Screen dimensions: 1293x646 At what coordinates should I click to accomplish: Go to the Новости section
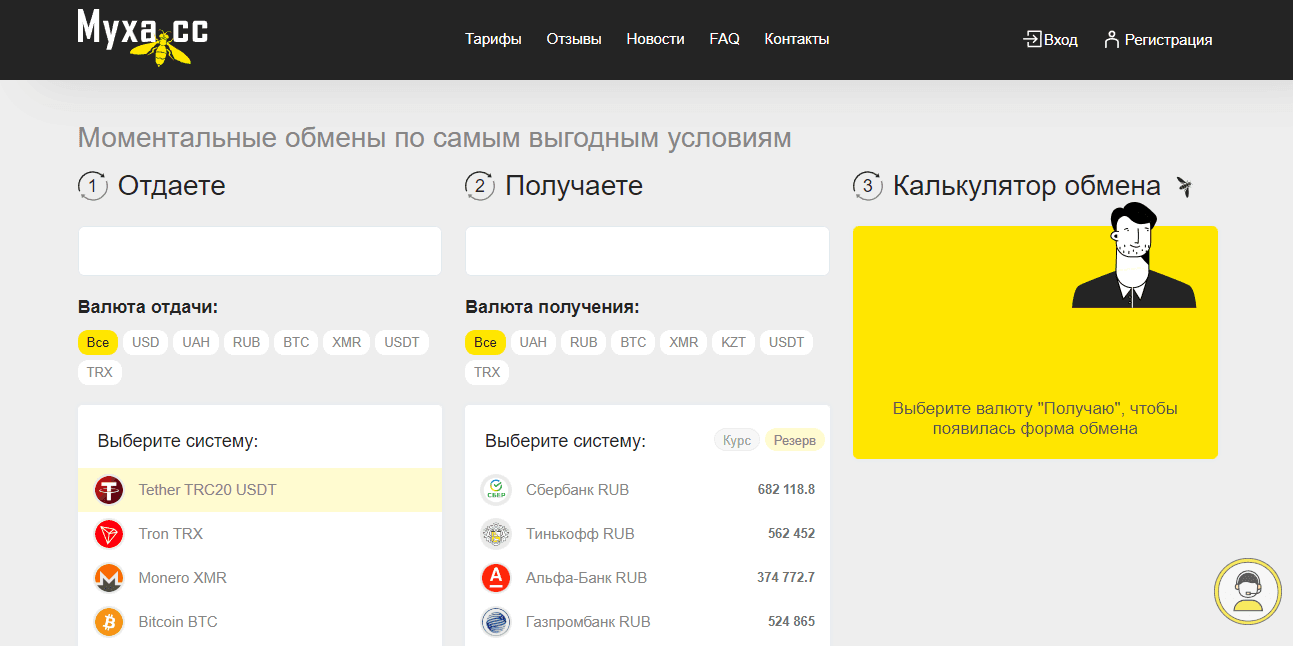655,39
